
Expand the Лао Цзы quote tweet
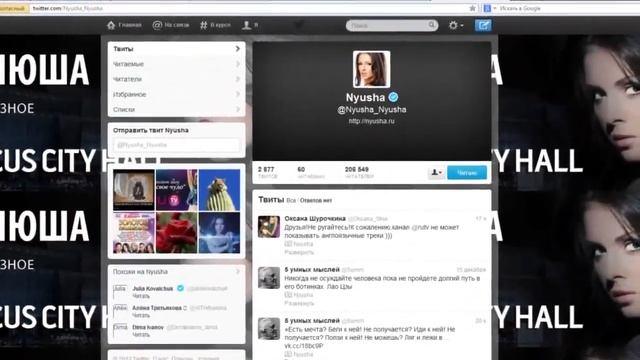299,303
